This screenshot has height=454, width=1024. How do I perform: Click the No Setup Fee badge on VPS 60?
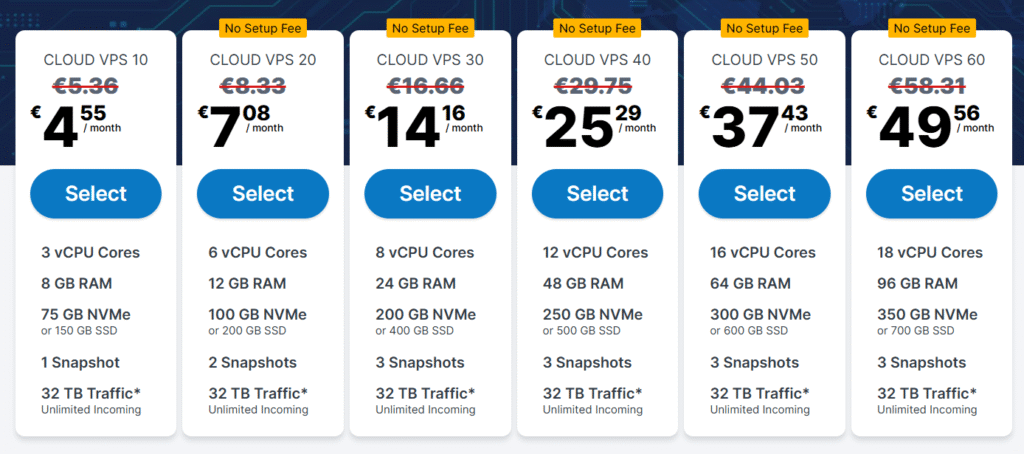tap(932, 29)
